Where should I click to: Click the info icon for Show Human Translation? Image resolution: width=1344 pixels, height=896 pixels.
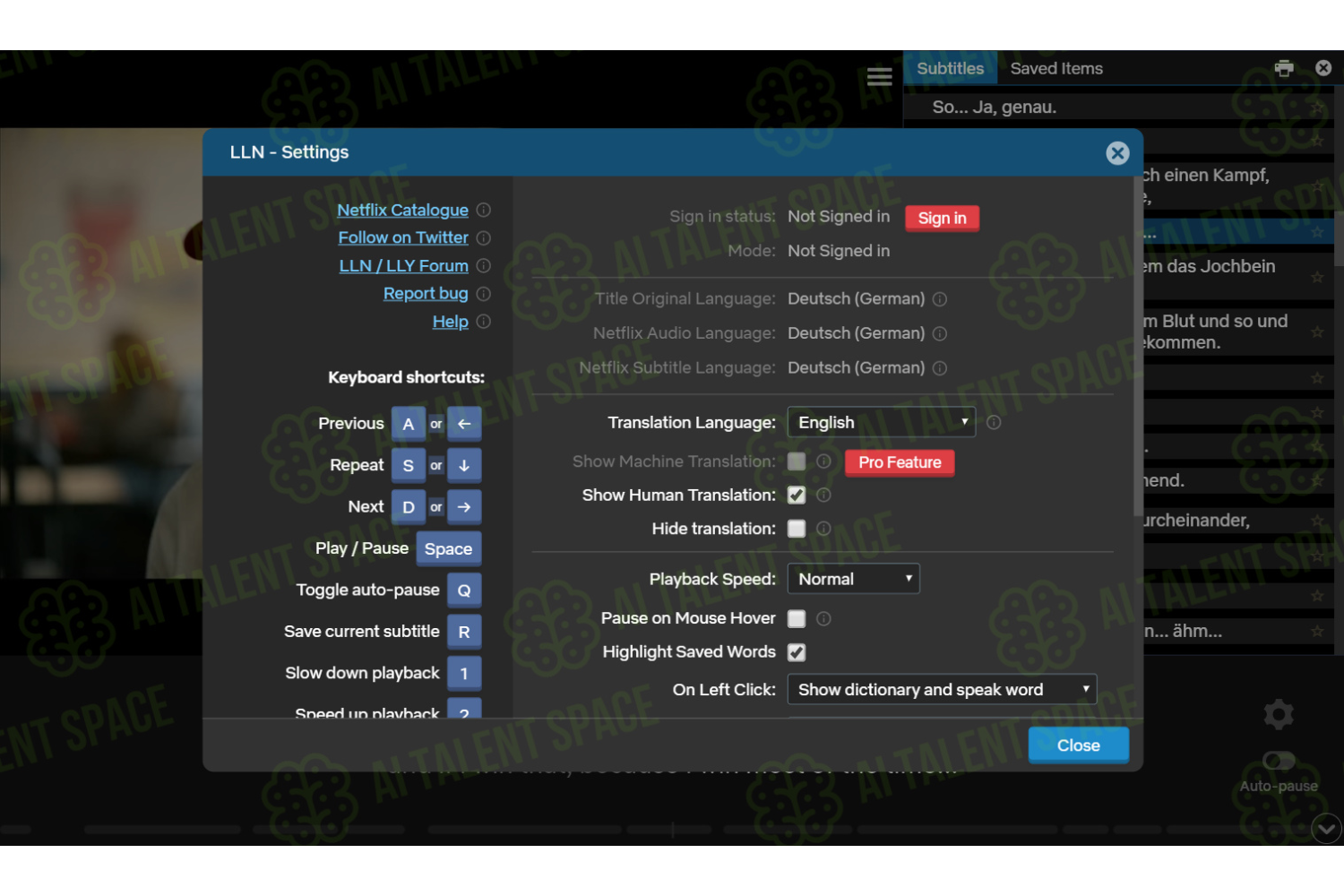point(824,495)
